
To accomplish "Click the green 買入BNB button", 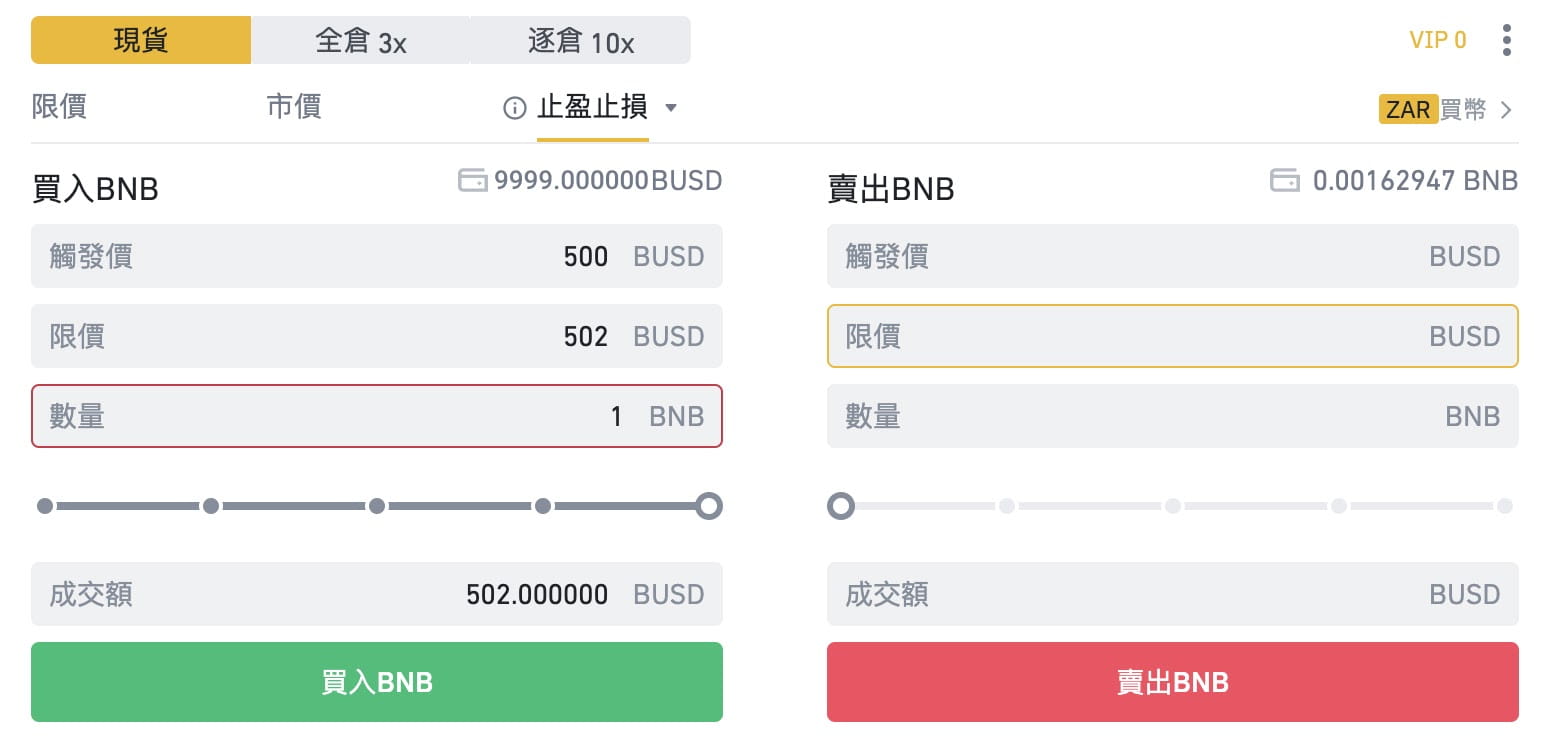I will pos(377,682).
